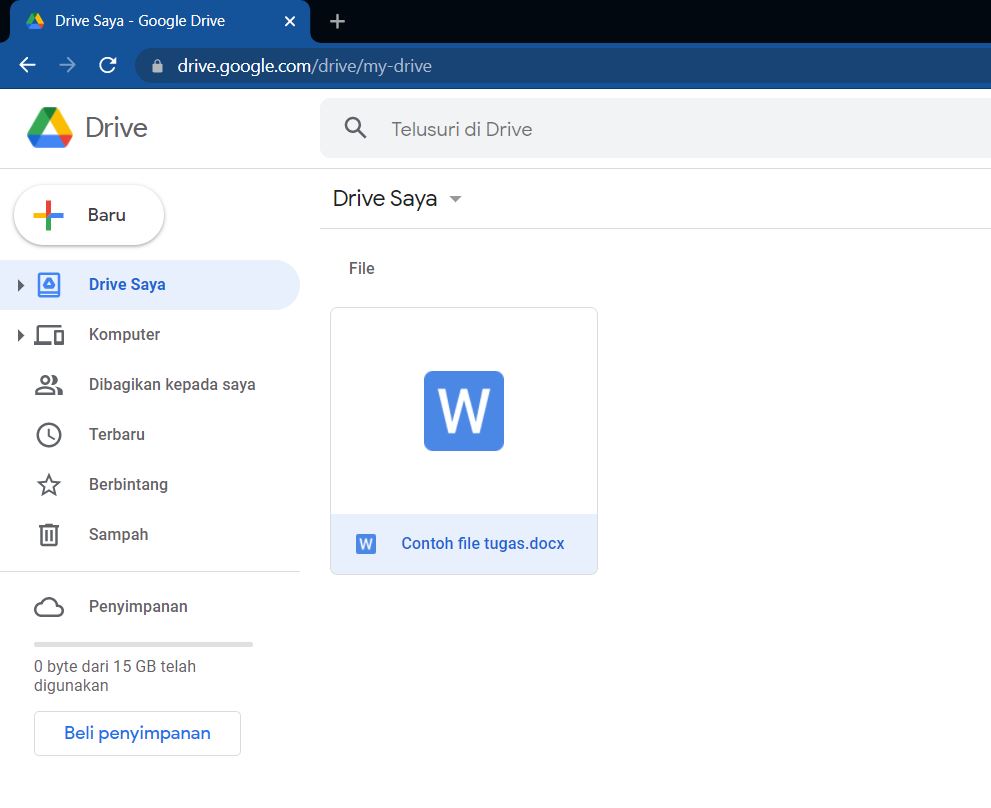Image resolution: width=991 pixels, height=808 pixels.
Task: Click the Google Drive logo
Action: pyautogui.click(x=49, y=128)
